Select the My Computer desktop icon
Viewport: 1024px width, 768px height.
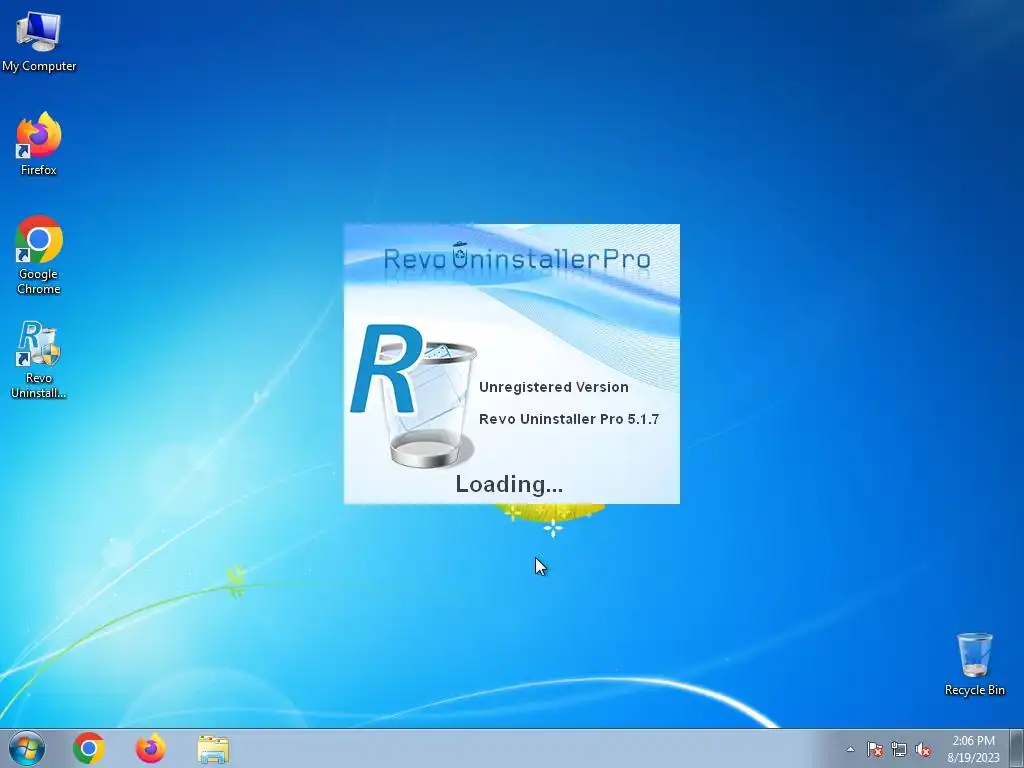point(39,41)
